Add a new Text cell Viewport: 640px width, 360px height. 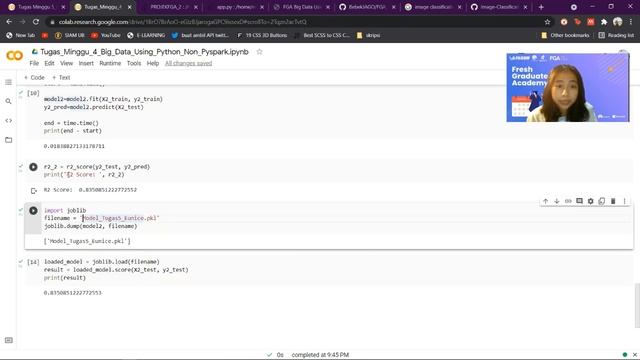click(x=61, y=78)
